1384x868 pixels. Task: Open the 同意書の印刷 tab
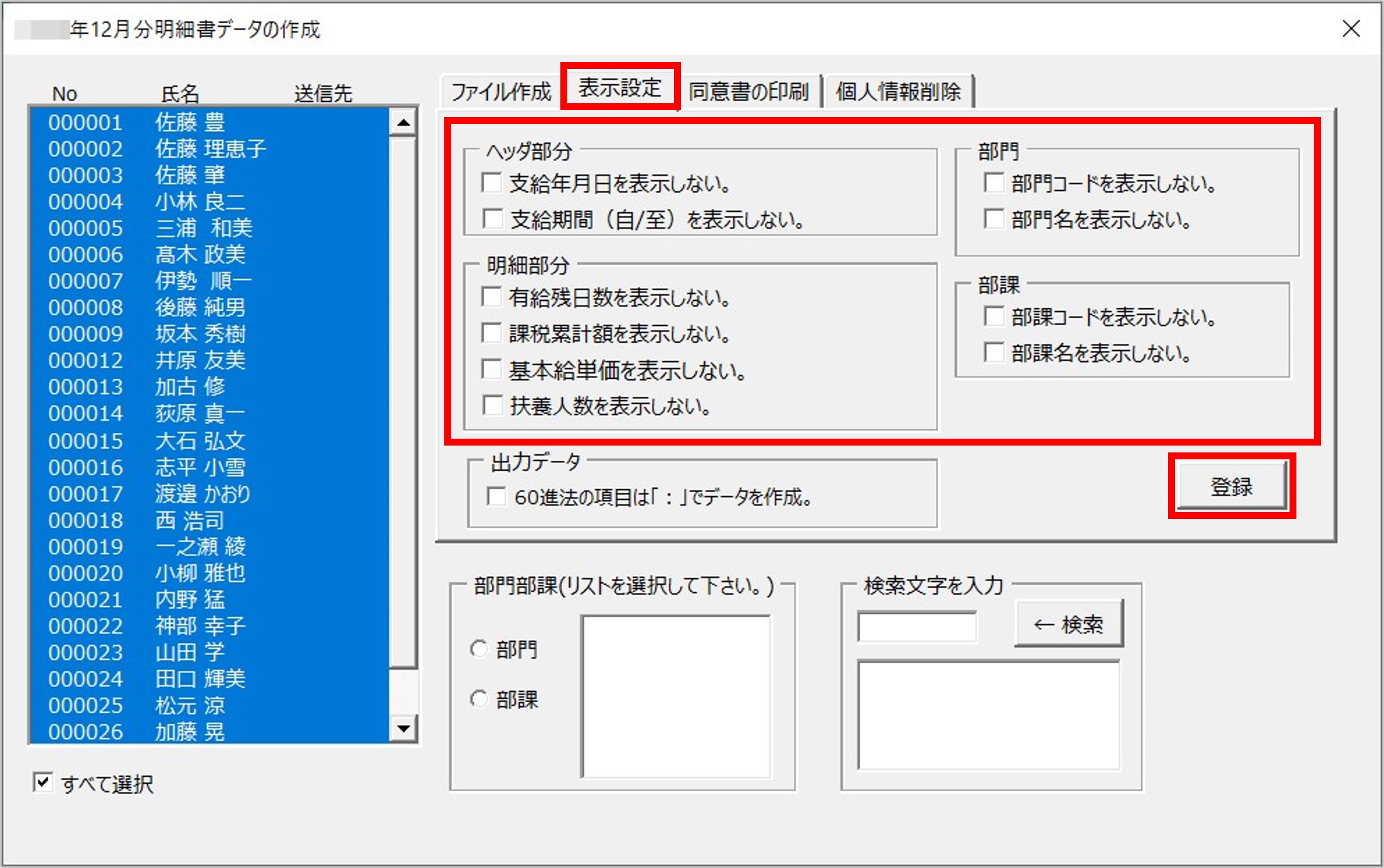point(749,90)
